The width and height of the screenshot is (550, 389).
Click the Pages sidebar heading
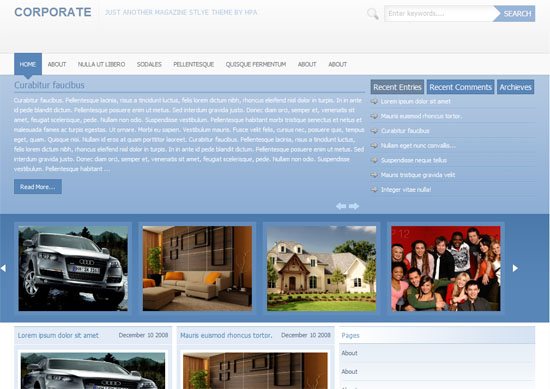[350, 335]
